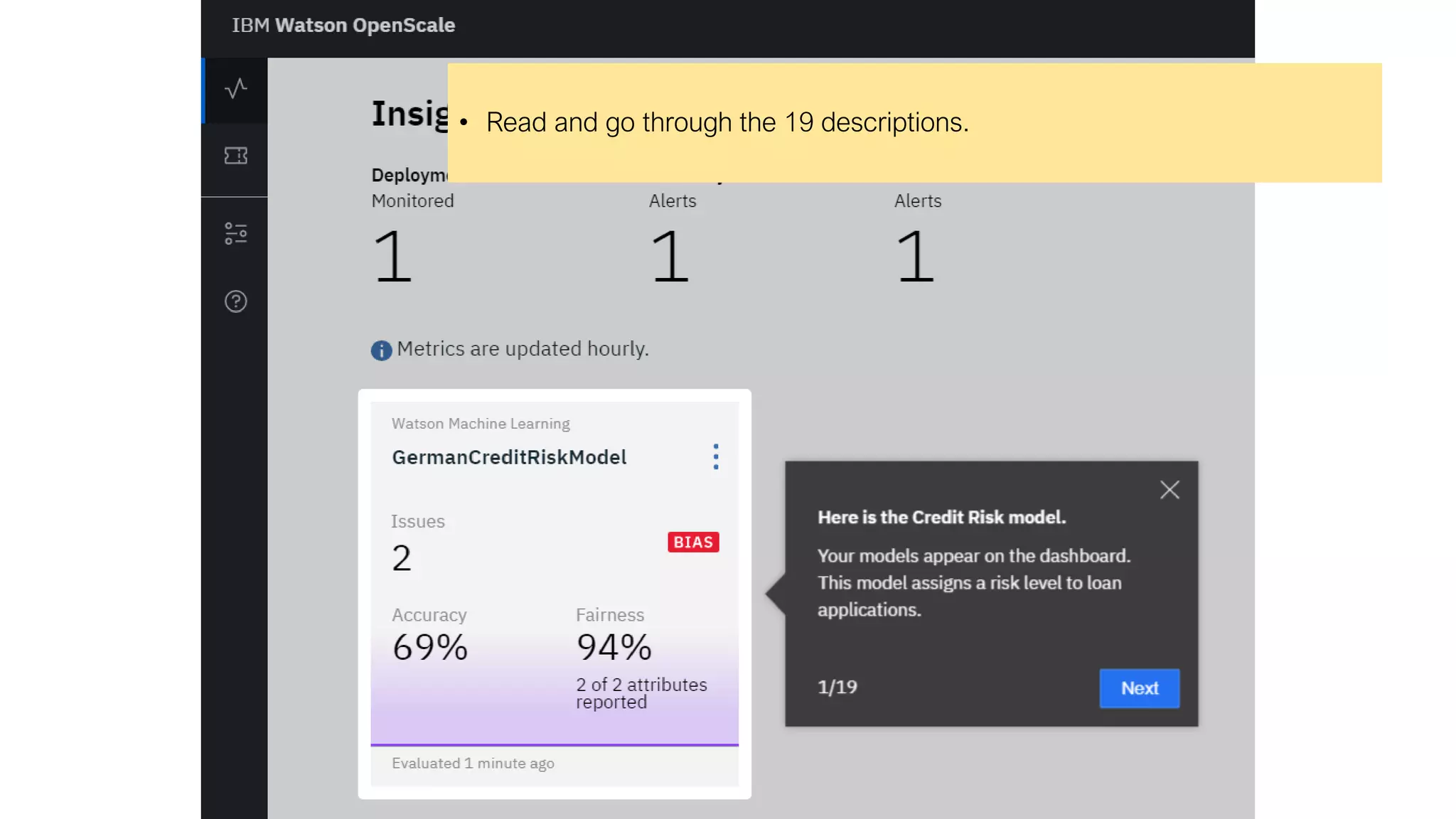This screenshot has height=819, width=1456.
Task: Click the IBM Watson OpenScale header title
Action: point(343,26)
